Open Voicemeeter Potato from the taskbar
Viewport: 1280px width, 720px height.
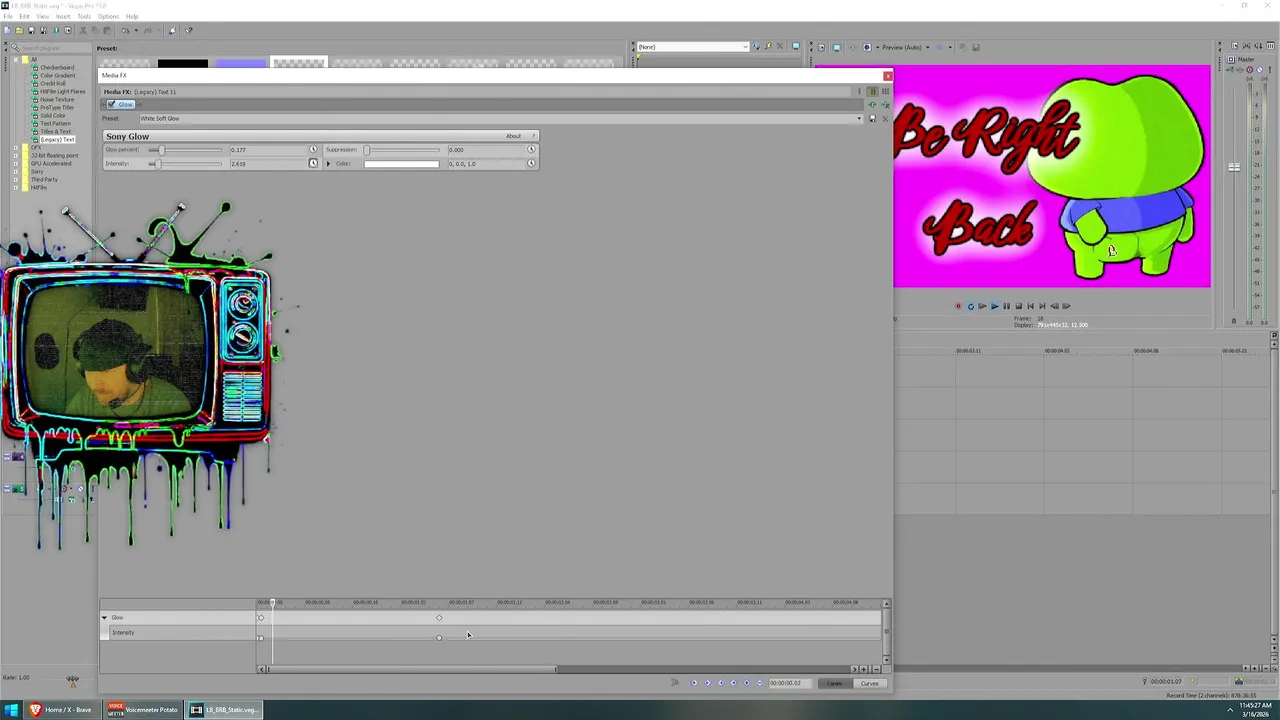pos(143,710)
